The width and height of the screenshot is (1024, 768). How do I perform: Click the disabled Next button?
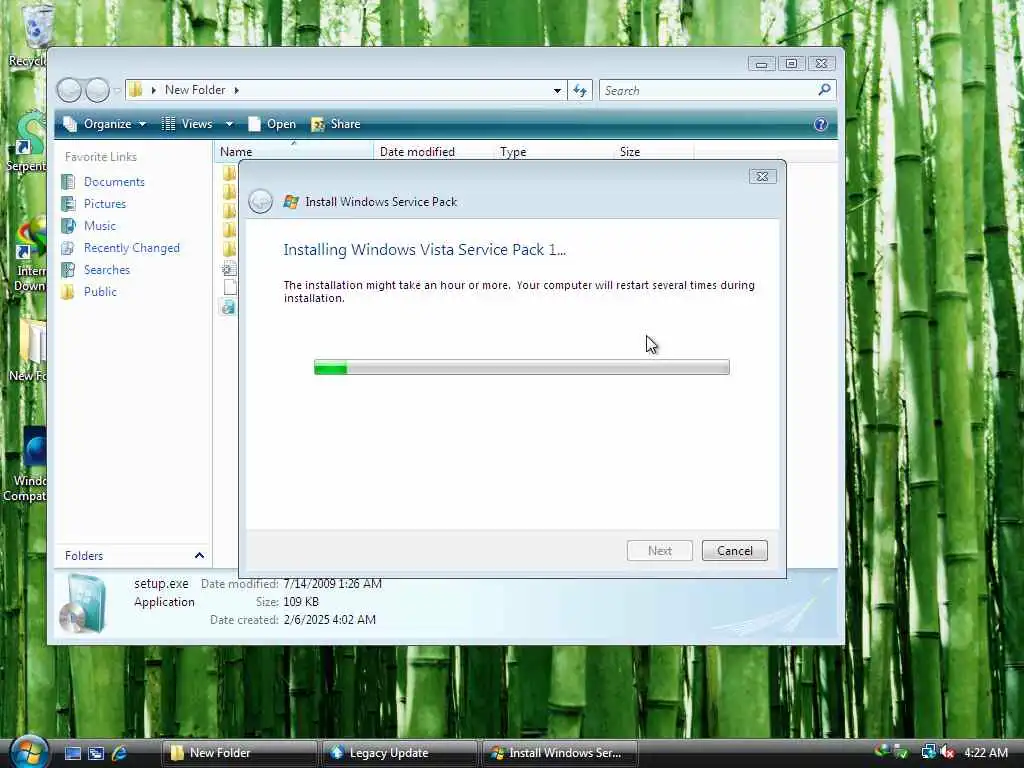660,551
